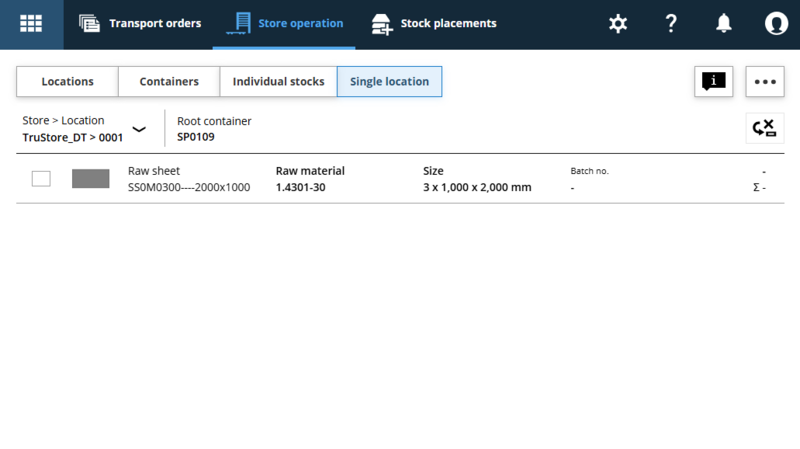800x449 pixels.
Task: Open the three-dots more options menu
Action: [765, 82]
